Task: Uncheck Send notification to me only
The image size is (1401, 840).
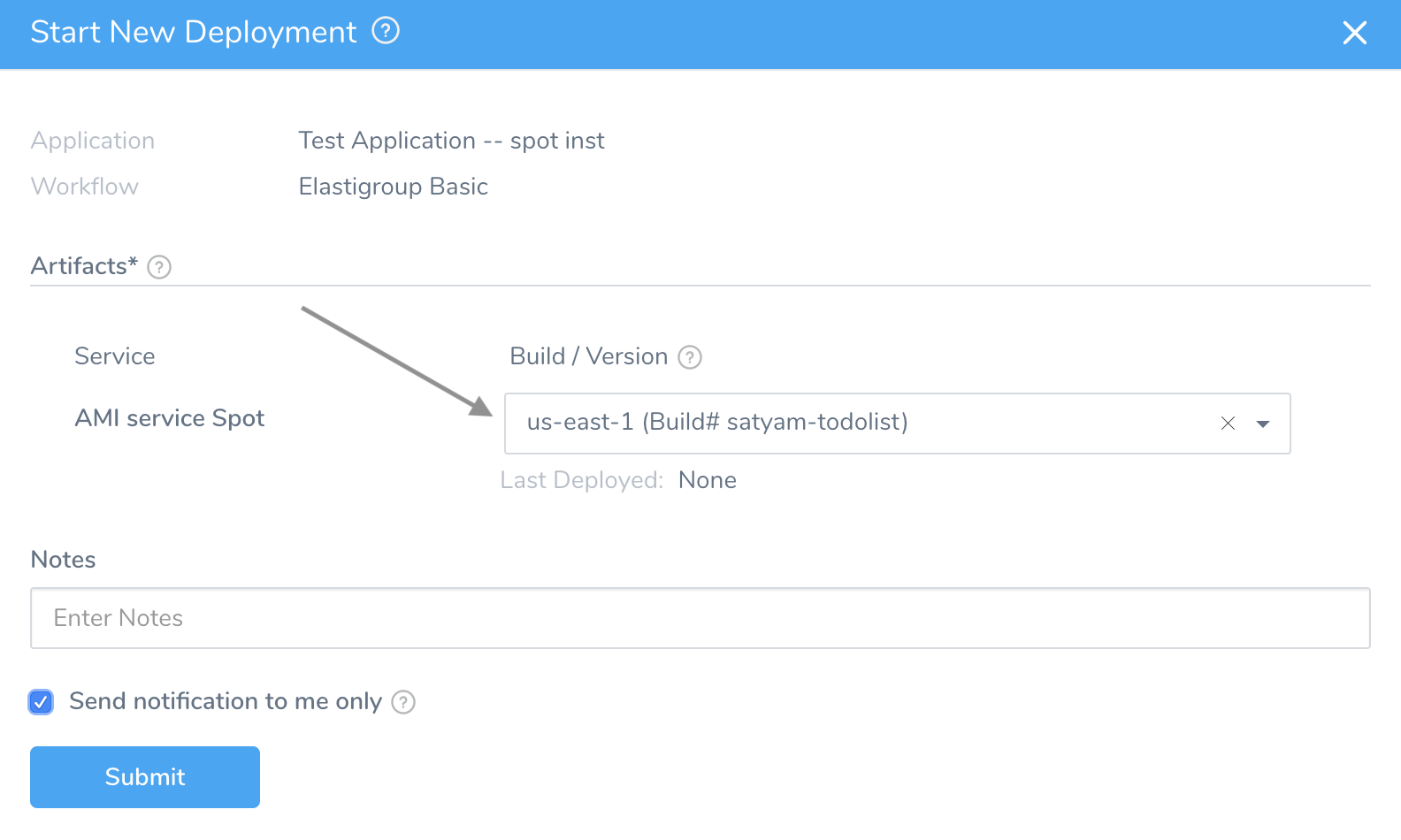Action: pyautogui.click(x=41, y=702)
